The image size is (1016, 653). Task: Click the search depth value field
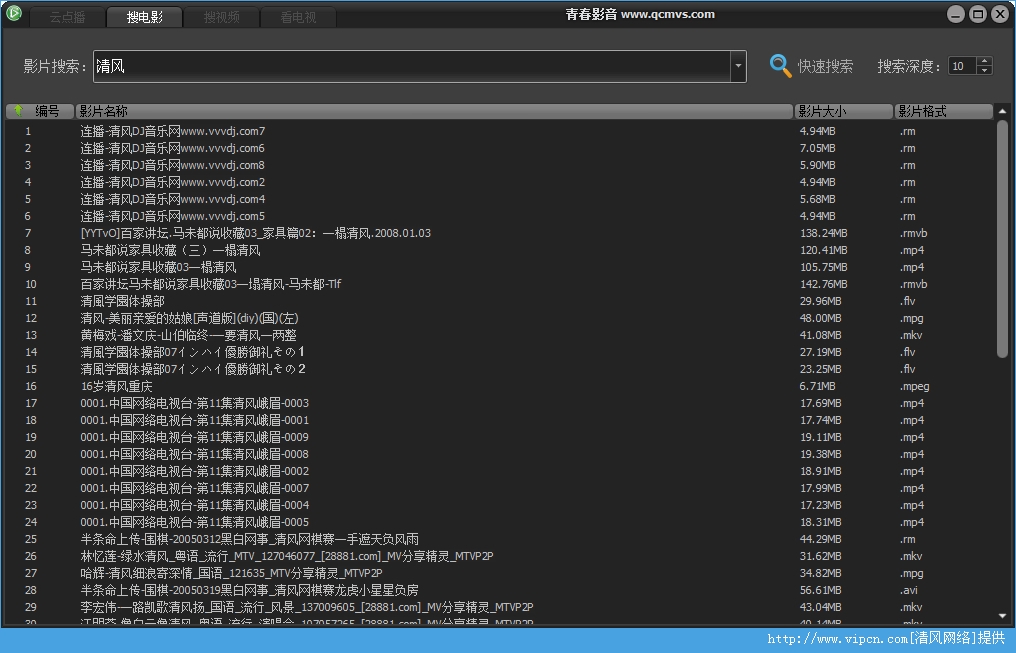962,66
